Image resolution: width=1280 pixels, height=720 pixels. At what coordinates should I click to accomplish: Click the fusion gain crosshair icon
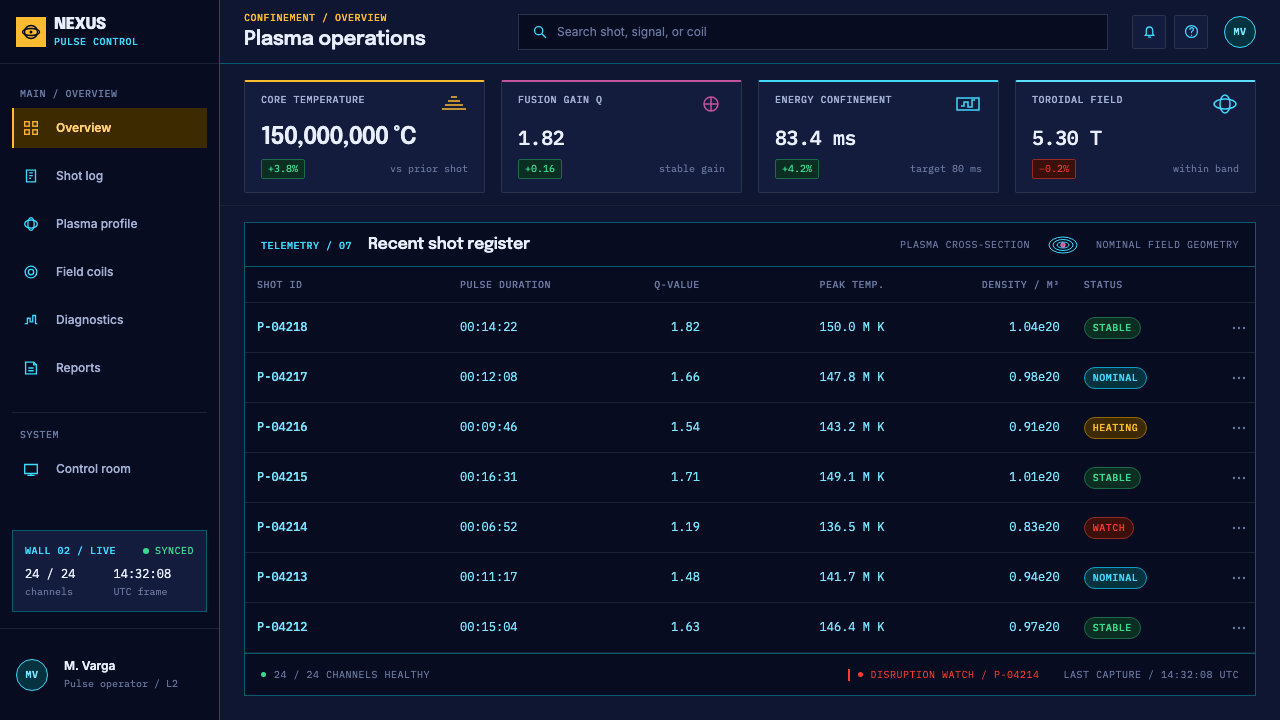pos(711,104)
